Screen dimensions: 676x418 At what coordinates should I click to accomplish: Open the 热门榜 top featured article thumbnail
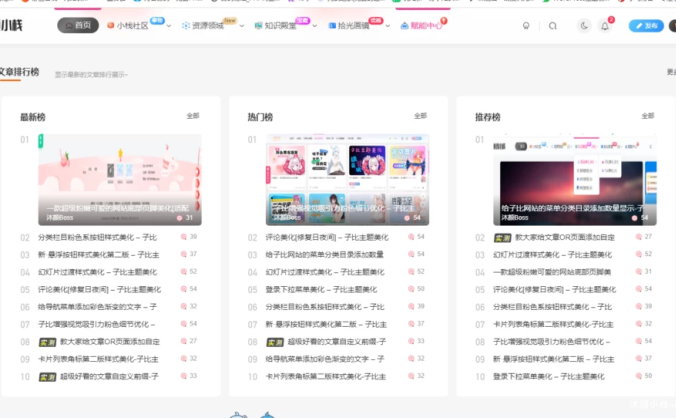(347, 180)
